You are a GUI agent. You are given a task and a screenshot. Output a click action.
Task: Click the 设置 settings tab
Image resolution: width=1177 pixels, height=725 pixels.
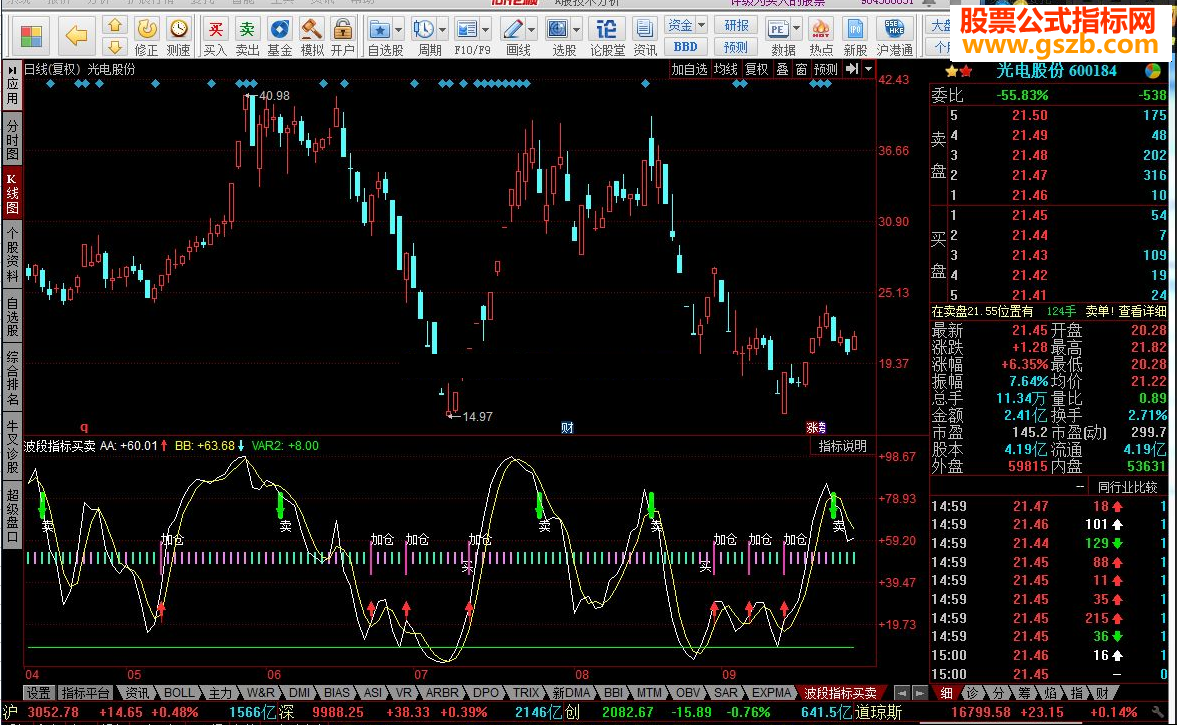[x=38, y=693]
